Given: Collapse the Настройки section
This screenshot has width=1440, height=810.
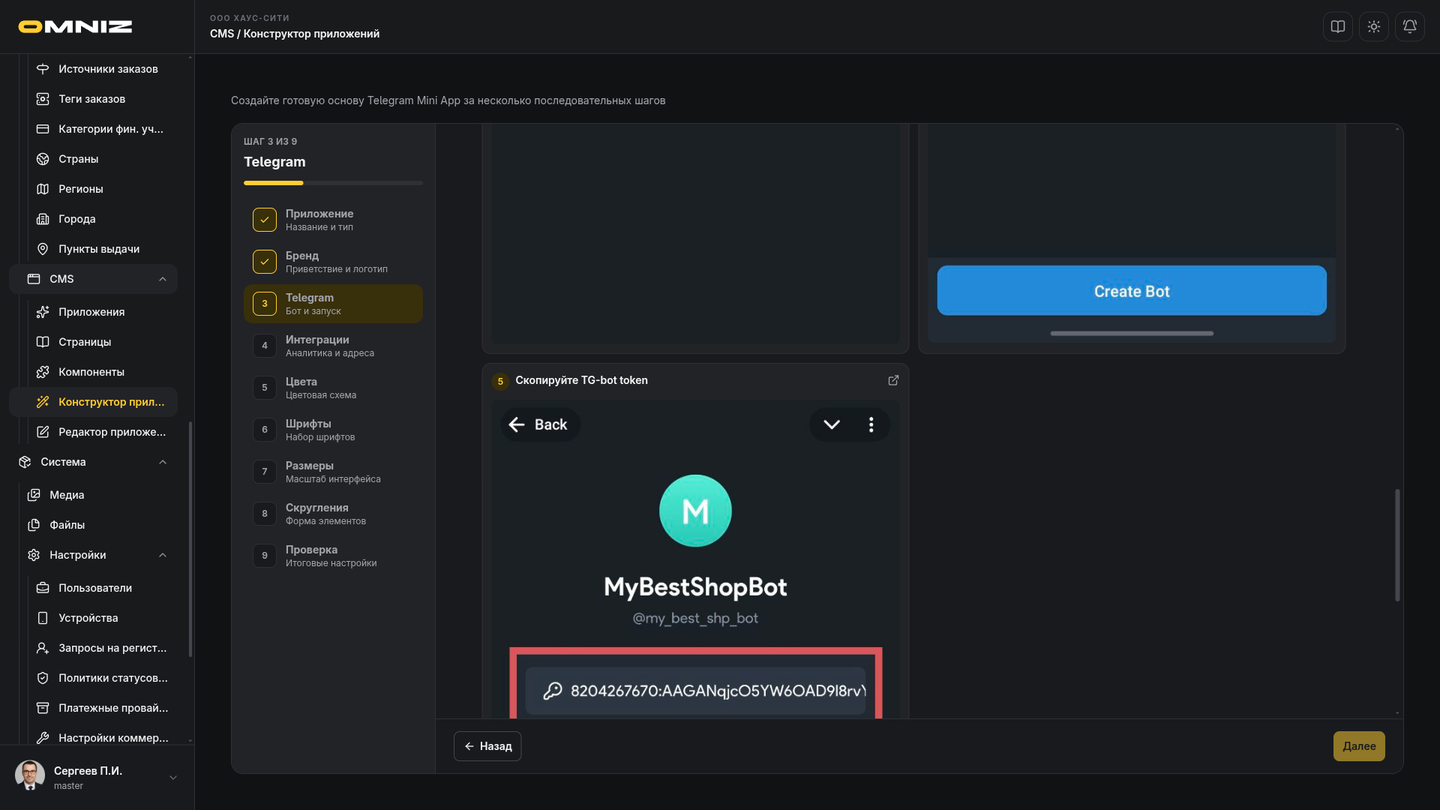Looking at the screenshot, I should pos(162,555).
